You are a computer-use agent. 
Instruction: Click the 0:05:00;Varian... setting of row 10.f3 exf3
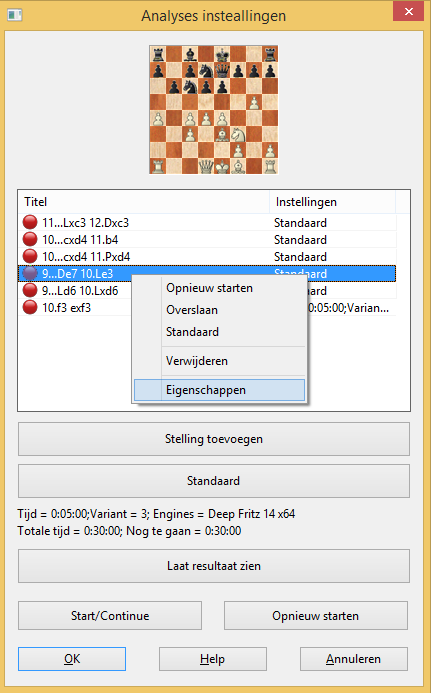[x=348, y=307]
